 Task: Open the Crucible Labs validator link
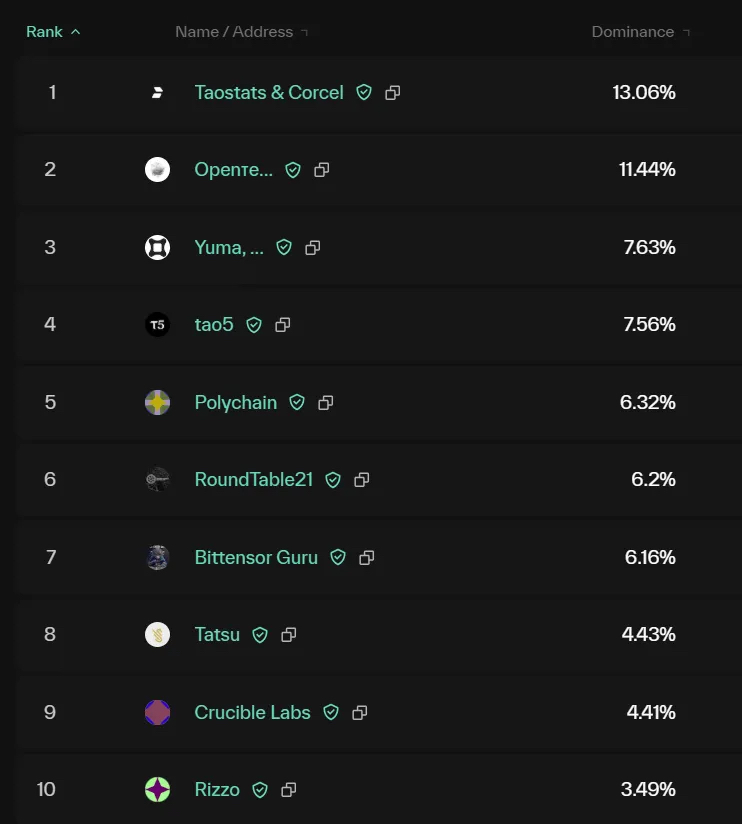[x=252, y=713]
